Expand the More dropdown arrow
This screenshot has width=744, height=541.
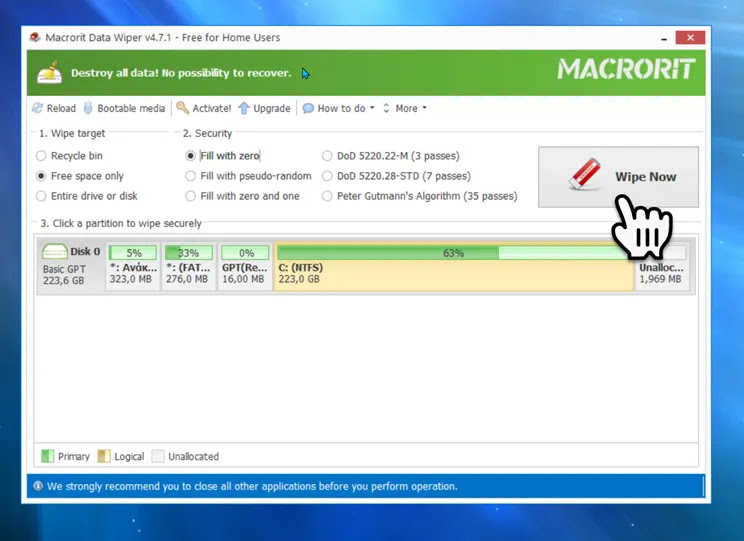tap(424, 108)
